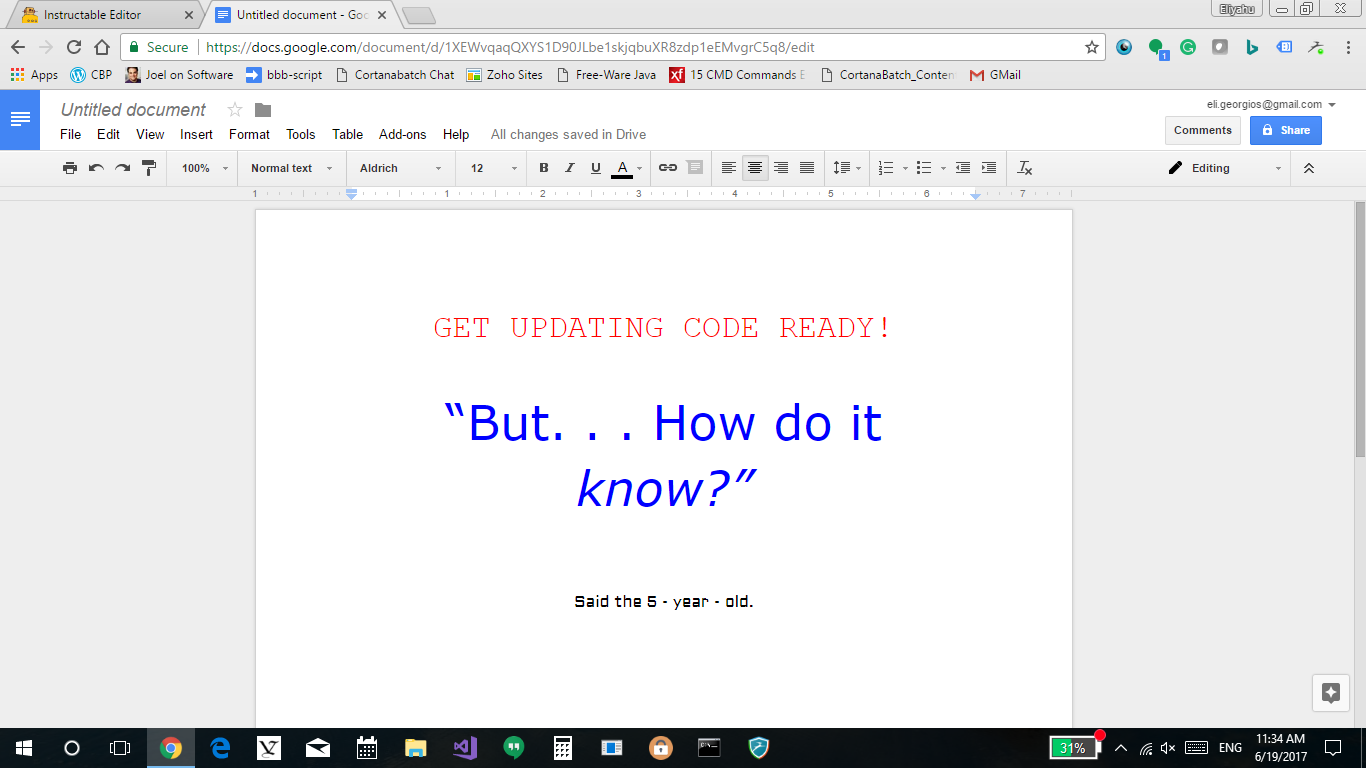Viewport: 1366px width, 768px height.
Task: Open the text color picker
Action: coord(627,168)
